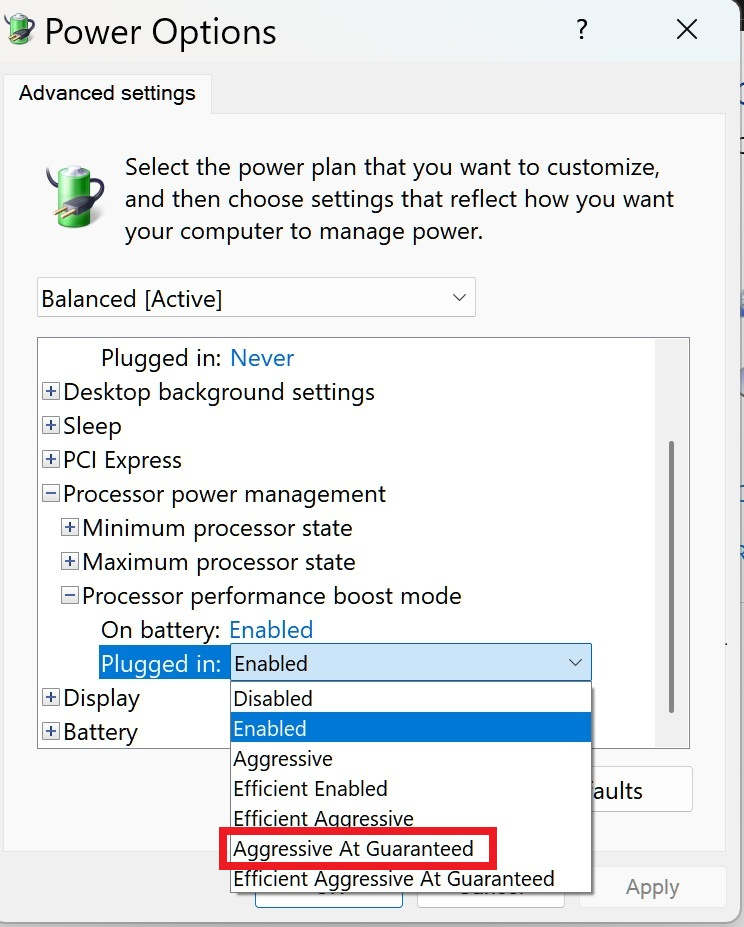The width and height of the screenshot is (744, 927).
Task: Choose Disabled from boost mode list
Action: point(411,698)
